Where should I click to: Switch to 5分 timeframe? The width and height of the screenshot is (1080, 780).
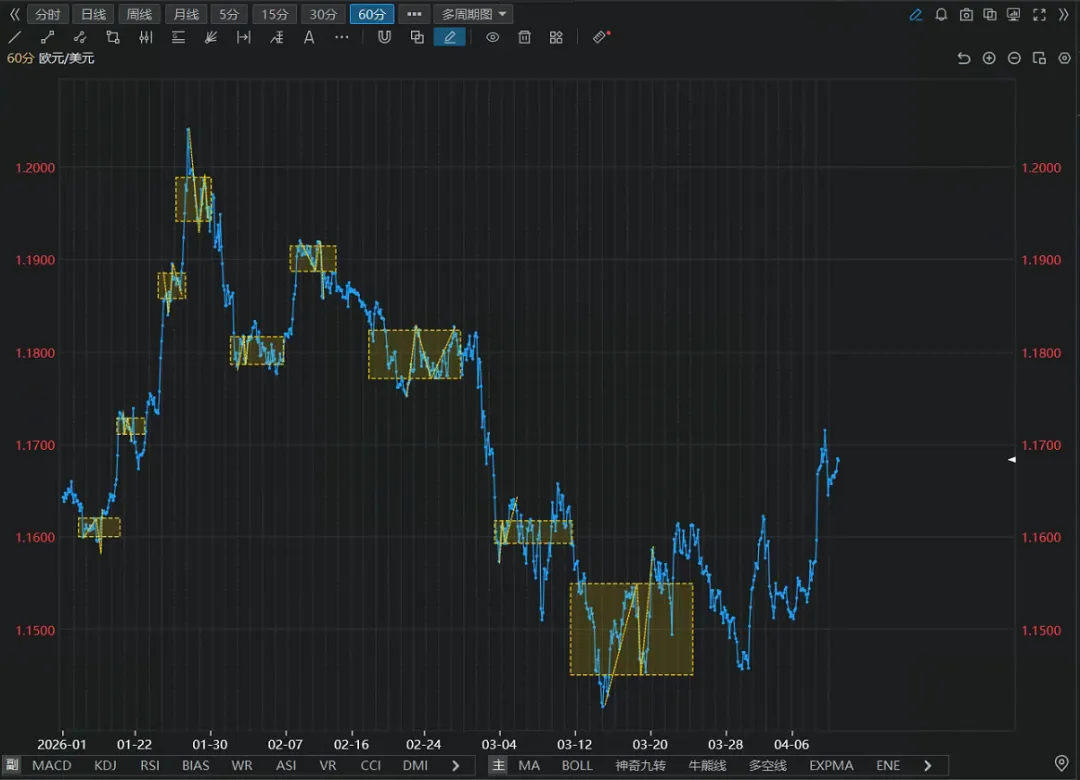tap(229, 14)
